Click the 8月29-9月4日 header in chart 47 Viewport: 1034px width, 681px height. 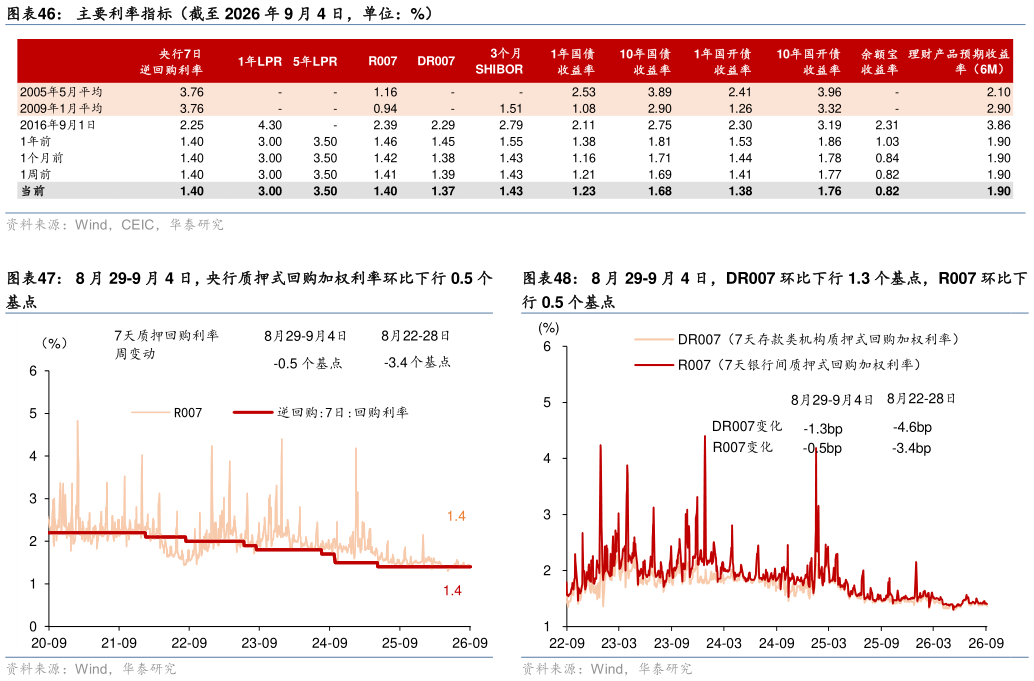coord(305,336)
